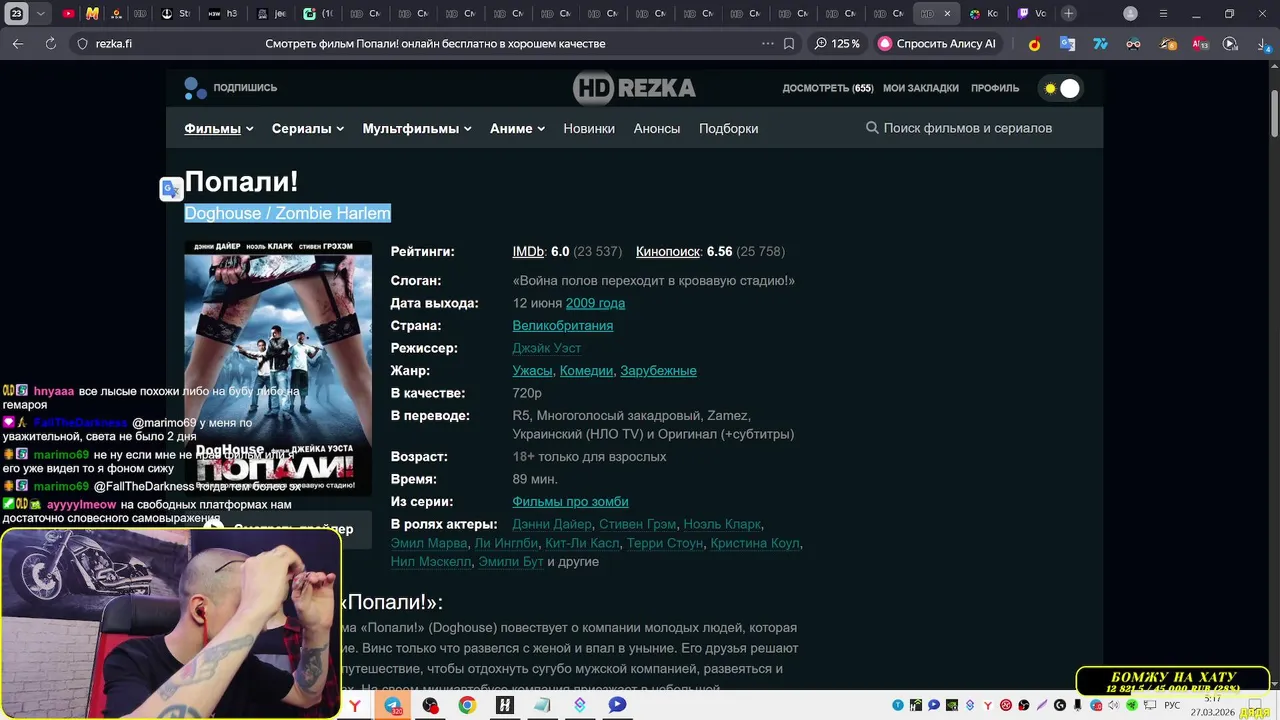Open the Анонсы section
This screenshot has height=720, width=1280.
coord(657,128)
